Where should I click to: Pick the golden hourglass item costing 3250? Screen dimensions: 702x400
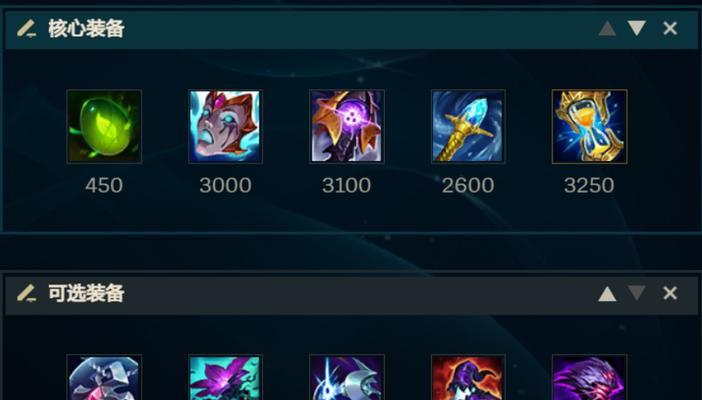pos(589,126)
